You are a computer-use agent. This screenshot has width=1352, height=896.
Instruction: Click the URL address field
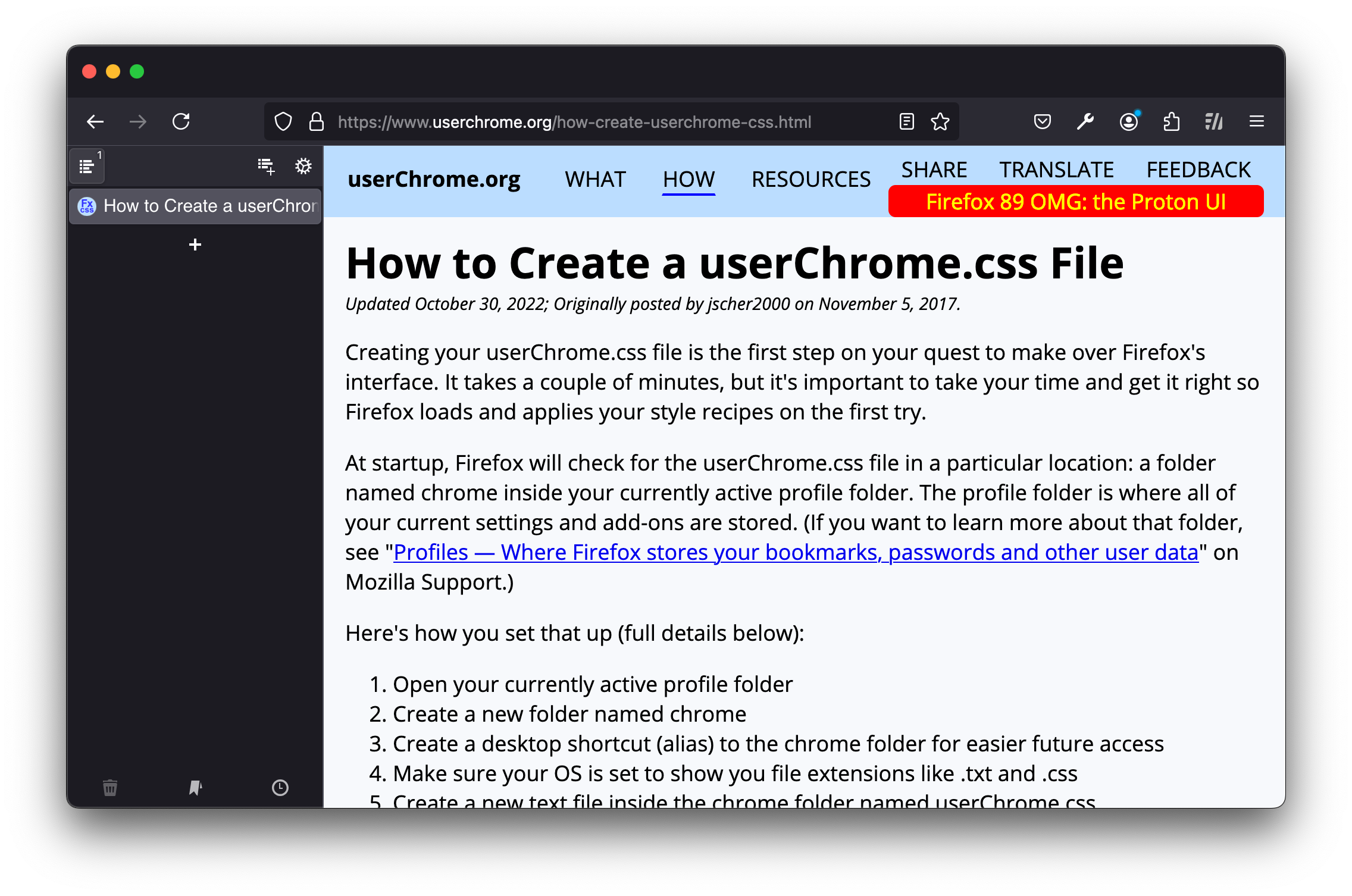point(612,122)
